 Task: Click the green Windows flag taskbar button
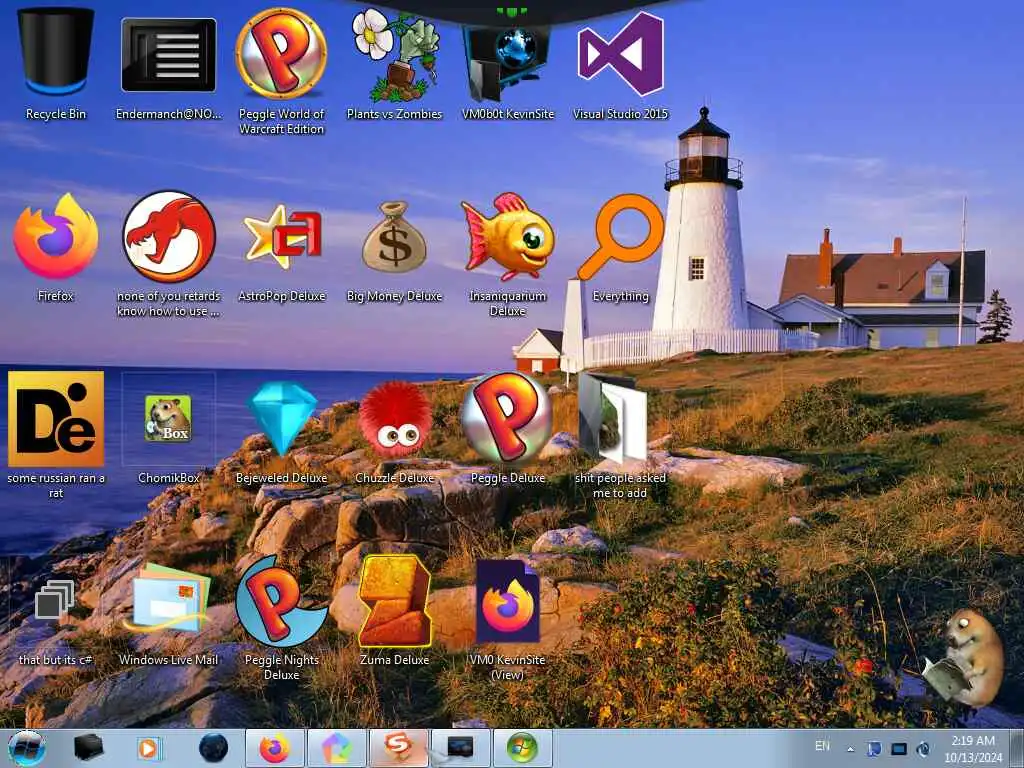pyautogui.click(x=522, y=748)
